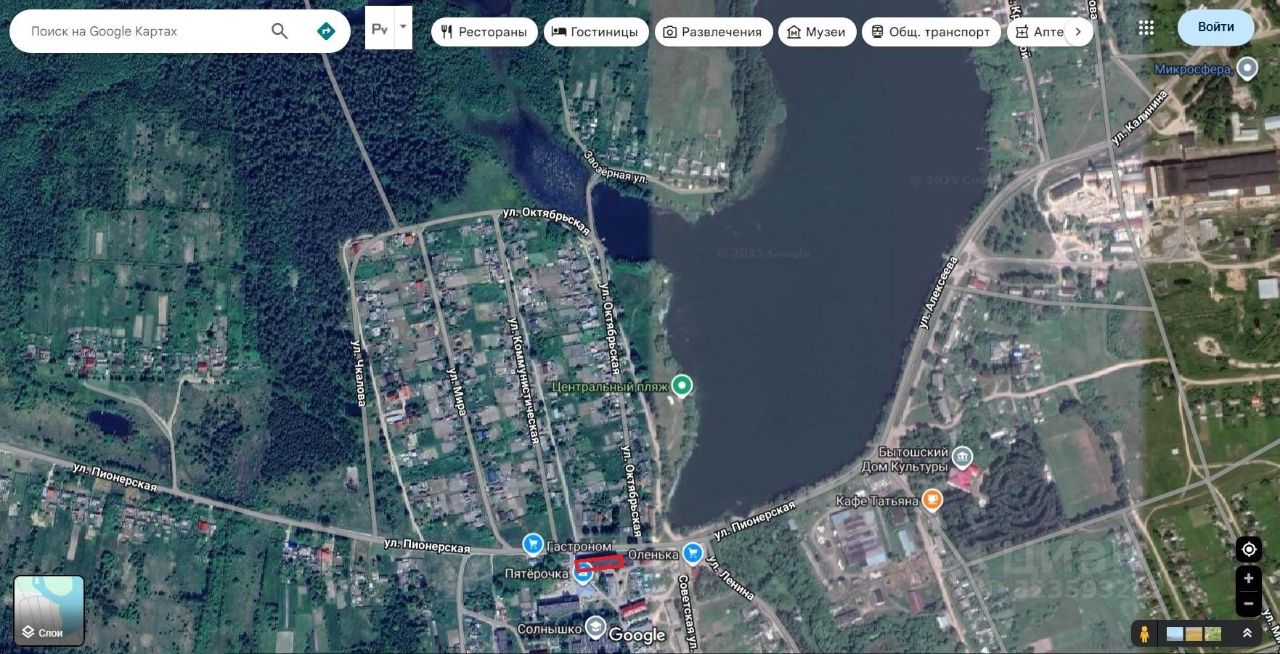Select the Рестораны category chip
The width and height of the screenshot is (1280, 654).
[485, 32]
